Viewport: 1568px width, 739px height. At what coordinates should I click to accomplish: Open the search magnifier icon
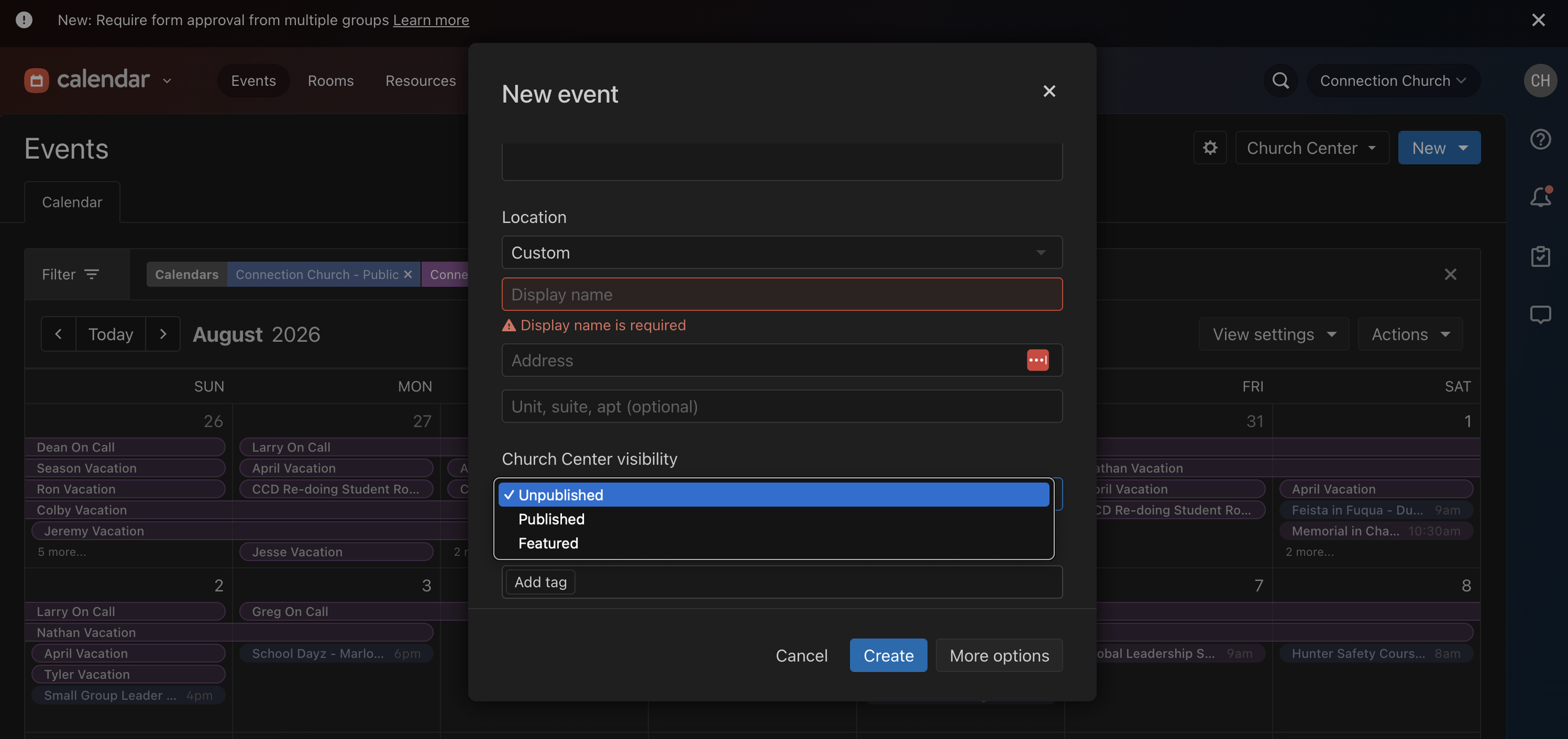point(1280,80)
